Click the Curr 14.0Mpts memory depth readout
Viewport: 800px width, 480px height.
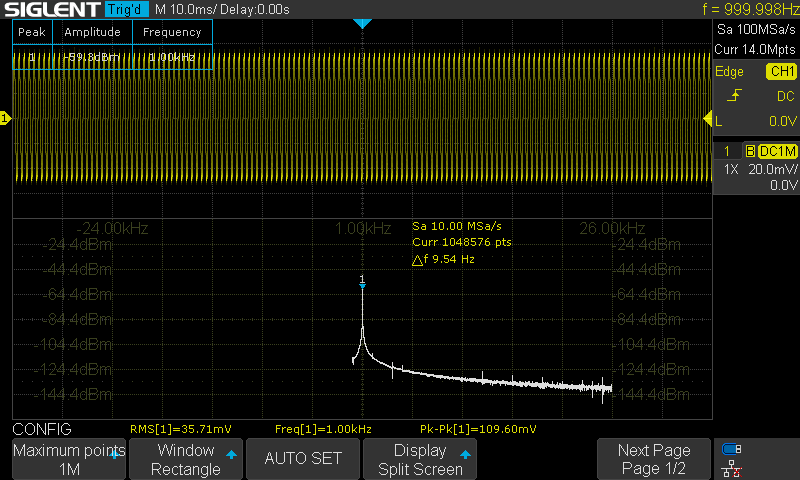click(755, 49)
